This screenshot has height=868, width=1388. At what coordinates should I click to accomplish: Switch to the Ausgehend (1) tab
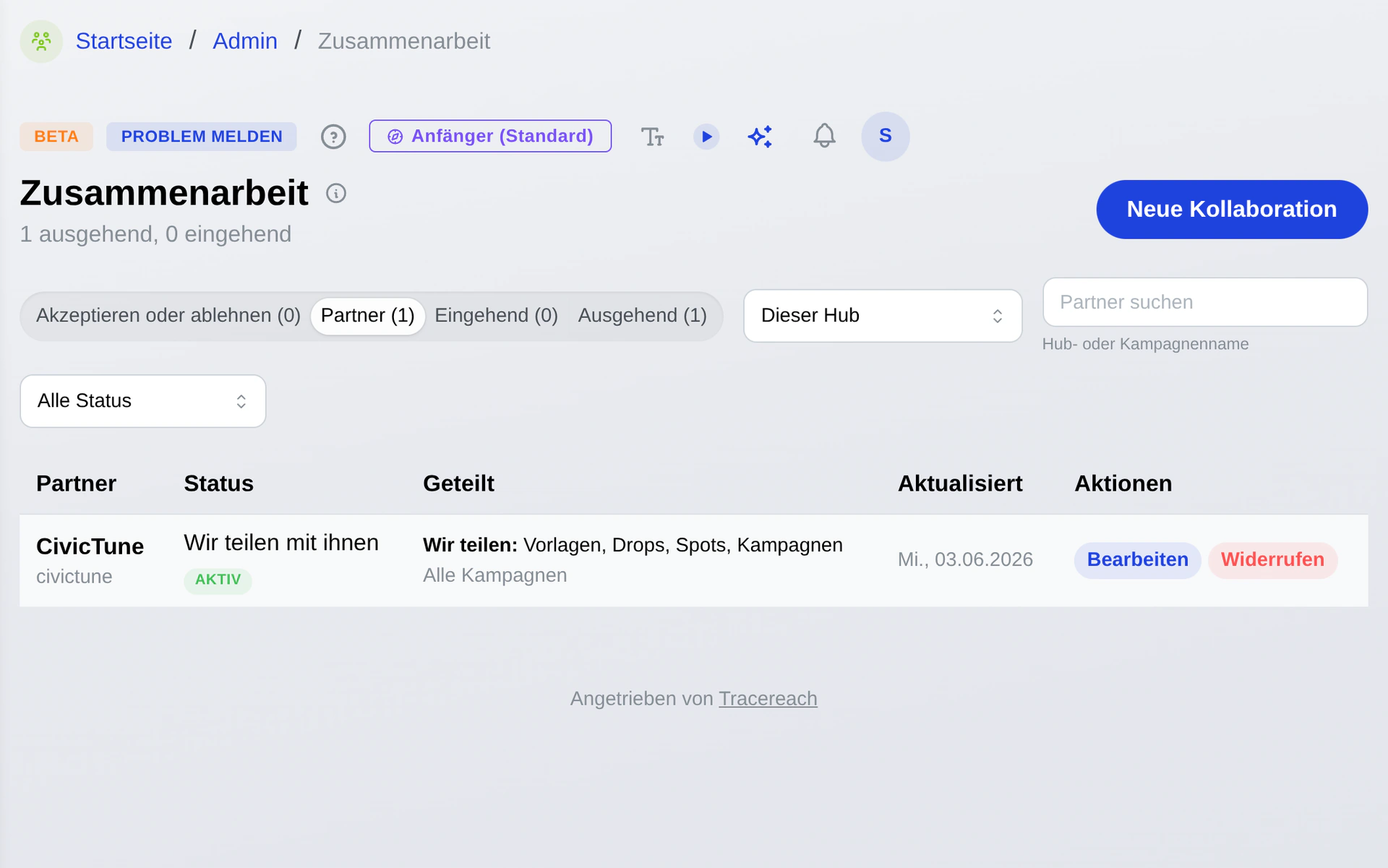tap(643, 316)
